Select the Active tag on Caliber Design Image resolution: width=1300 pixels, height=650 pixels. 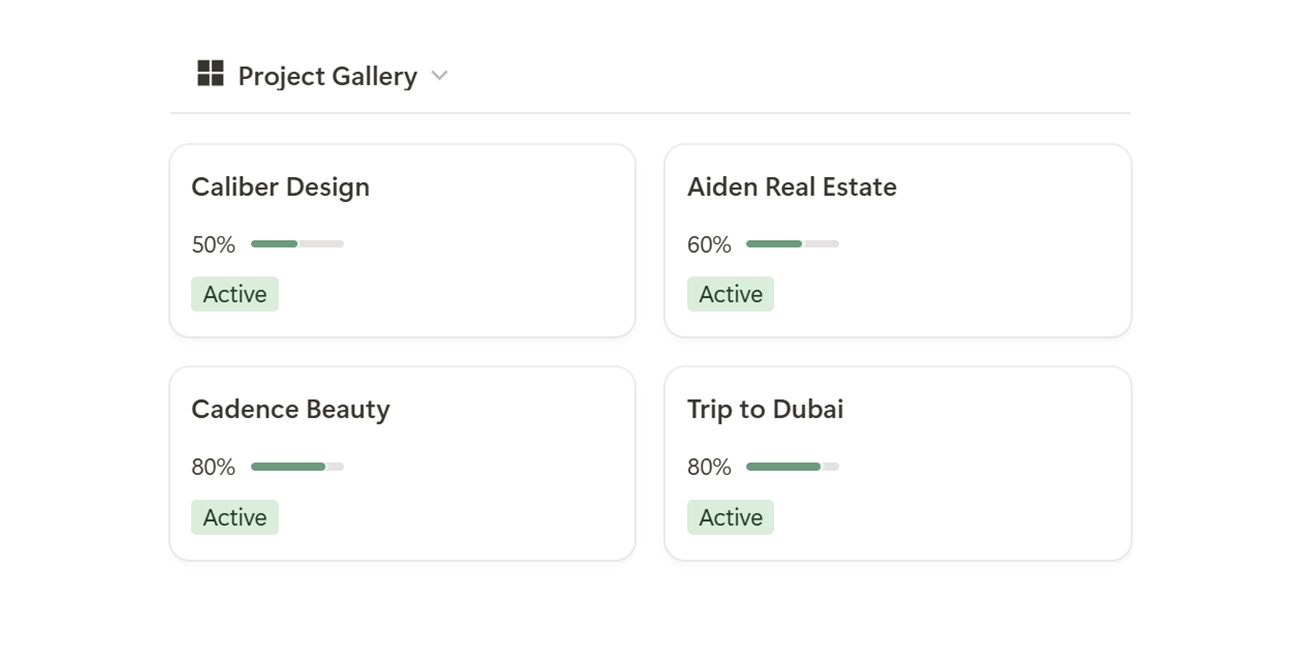coord(235,294)
